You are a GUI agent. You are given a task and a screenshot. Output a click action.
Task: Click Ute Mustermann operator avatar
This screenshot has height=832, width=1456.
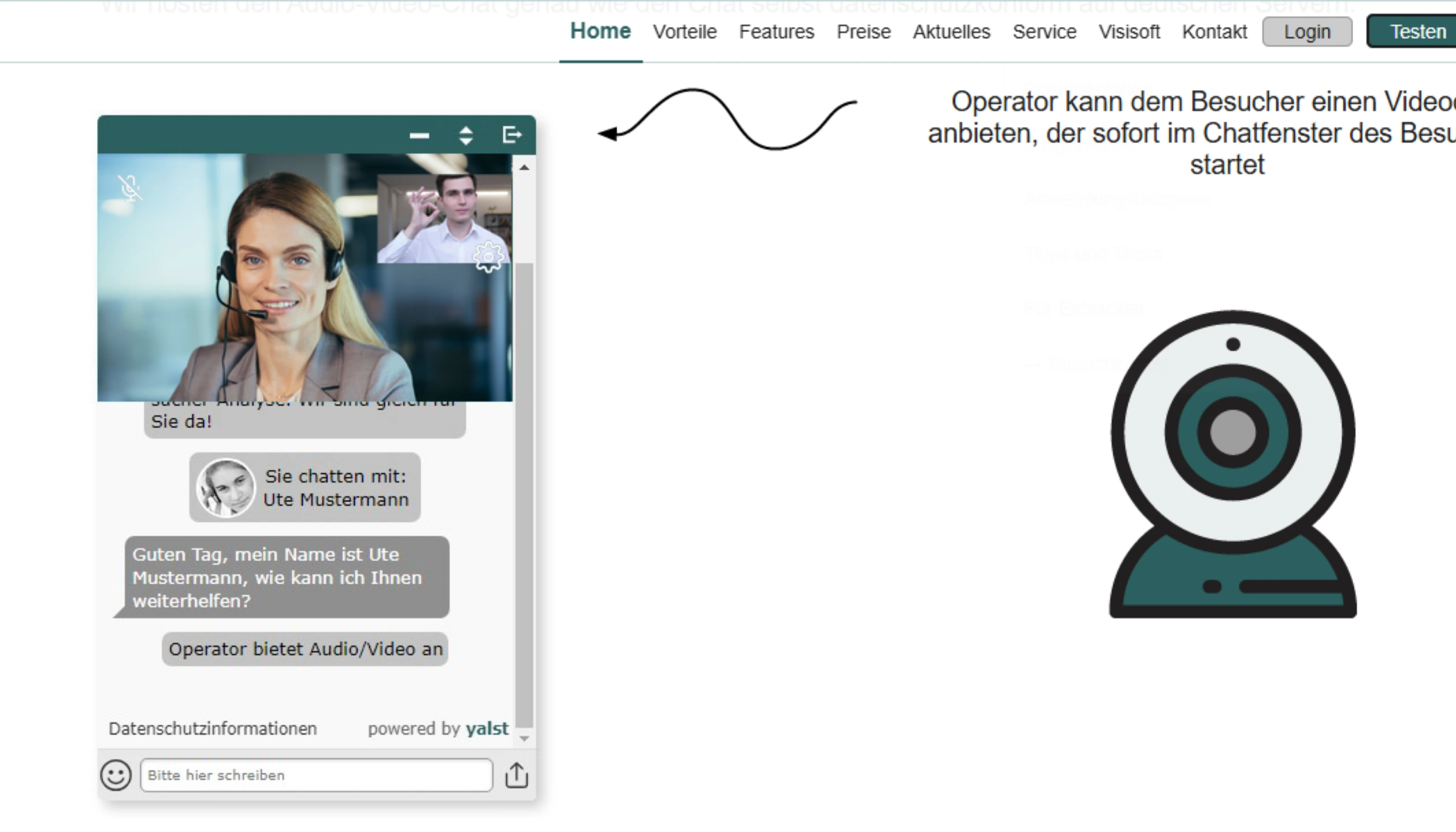tap(225, 488)
